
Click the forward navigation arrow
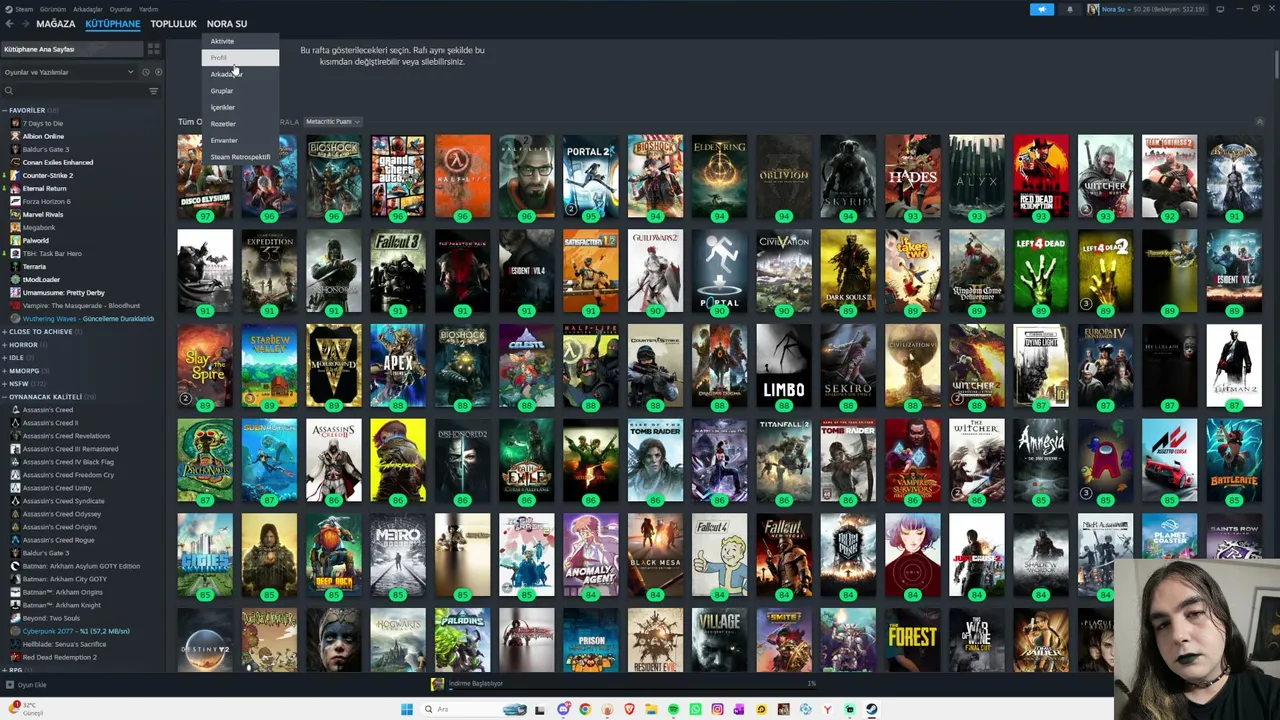[23, 24]
